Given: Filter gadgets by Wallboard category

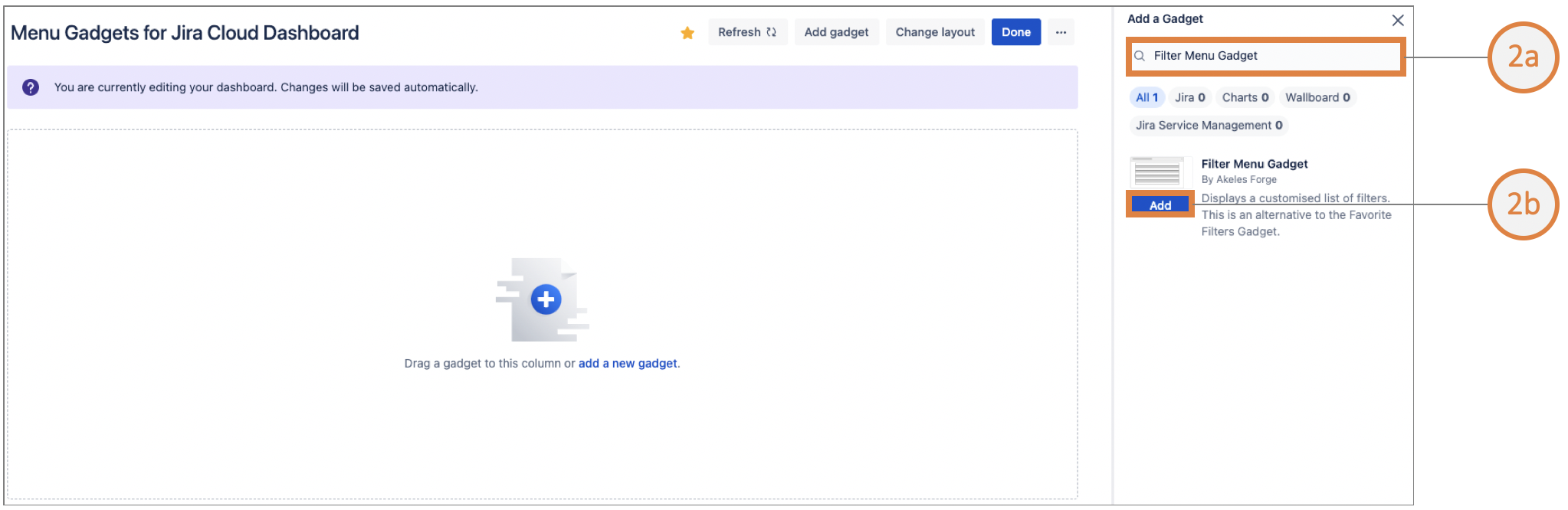Looking at the screenshot, I should pos(1317,97).
